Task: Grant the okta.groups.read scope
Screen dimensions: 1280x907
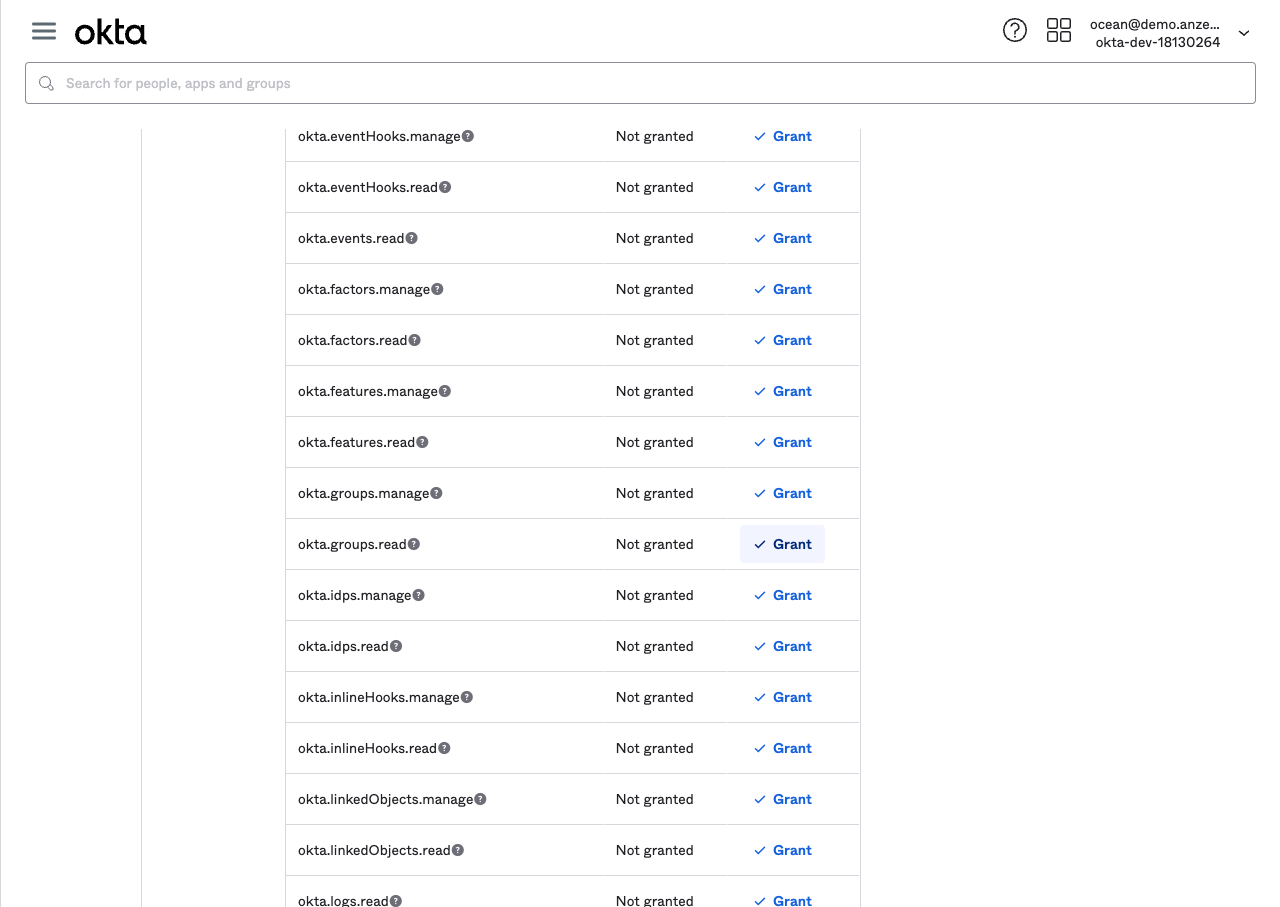Action: point(783,544)
